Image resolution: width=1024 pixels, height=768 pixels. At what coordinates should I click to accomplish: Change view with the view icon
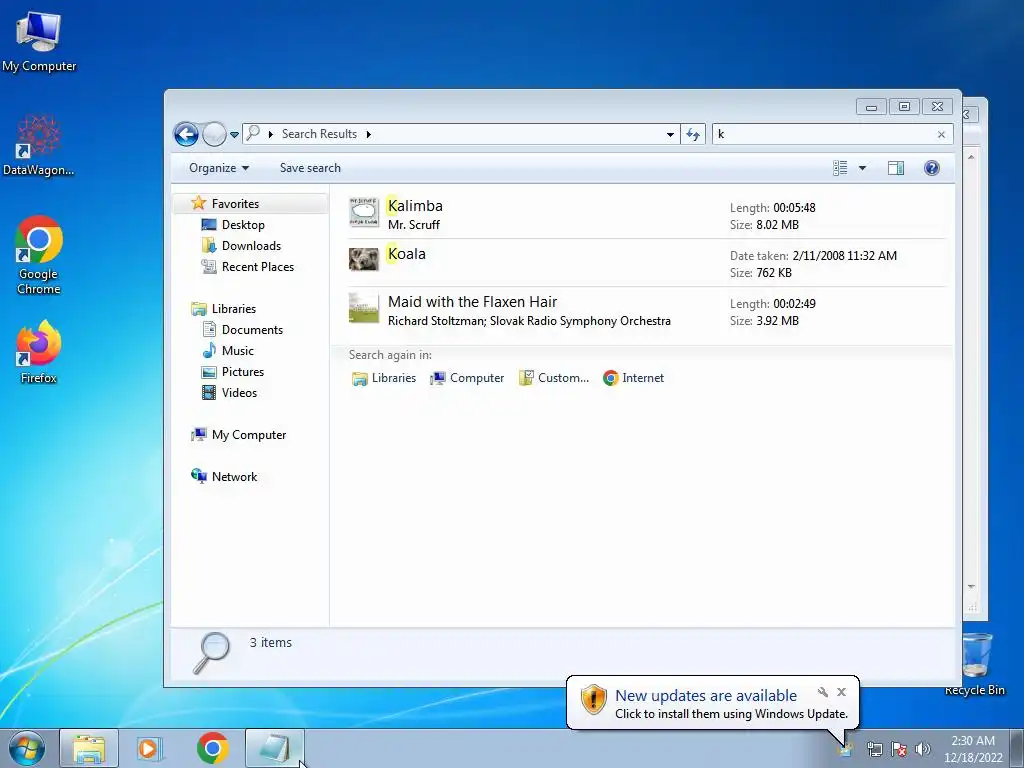840,168
